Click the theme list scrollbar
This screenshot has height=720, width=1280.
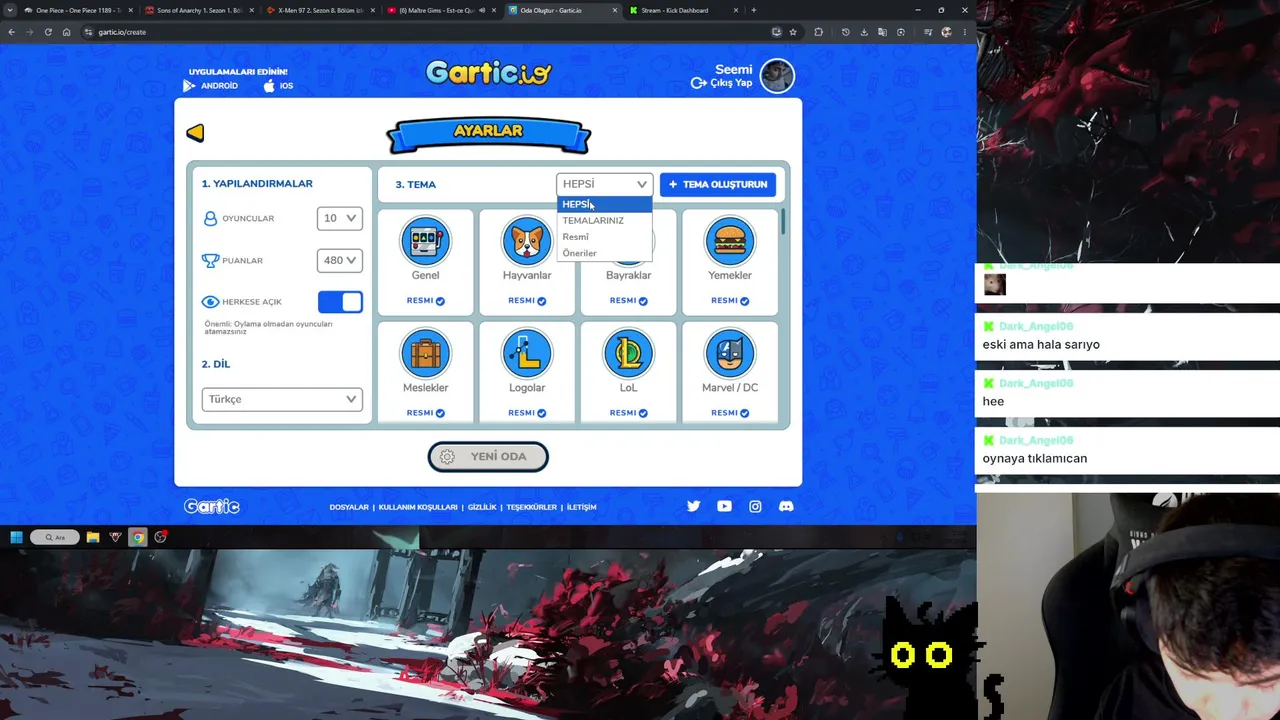pos(783,222)
